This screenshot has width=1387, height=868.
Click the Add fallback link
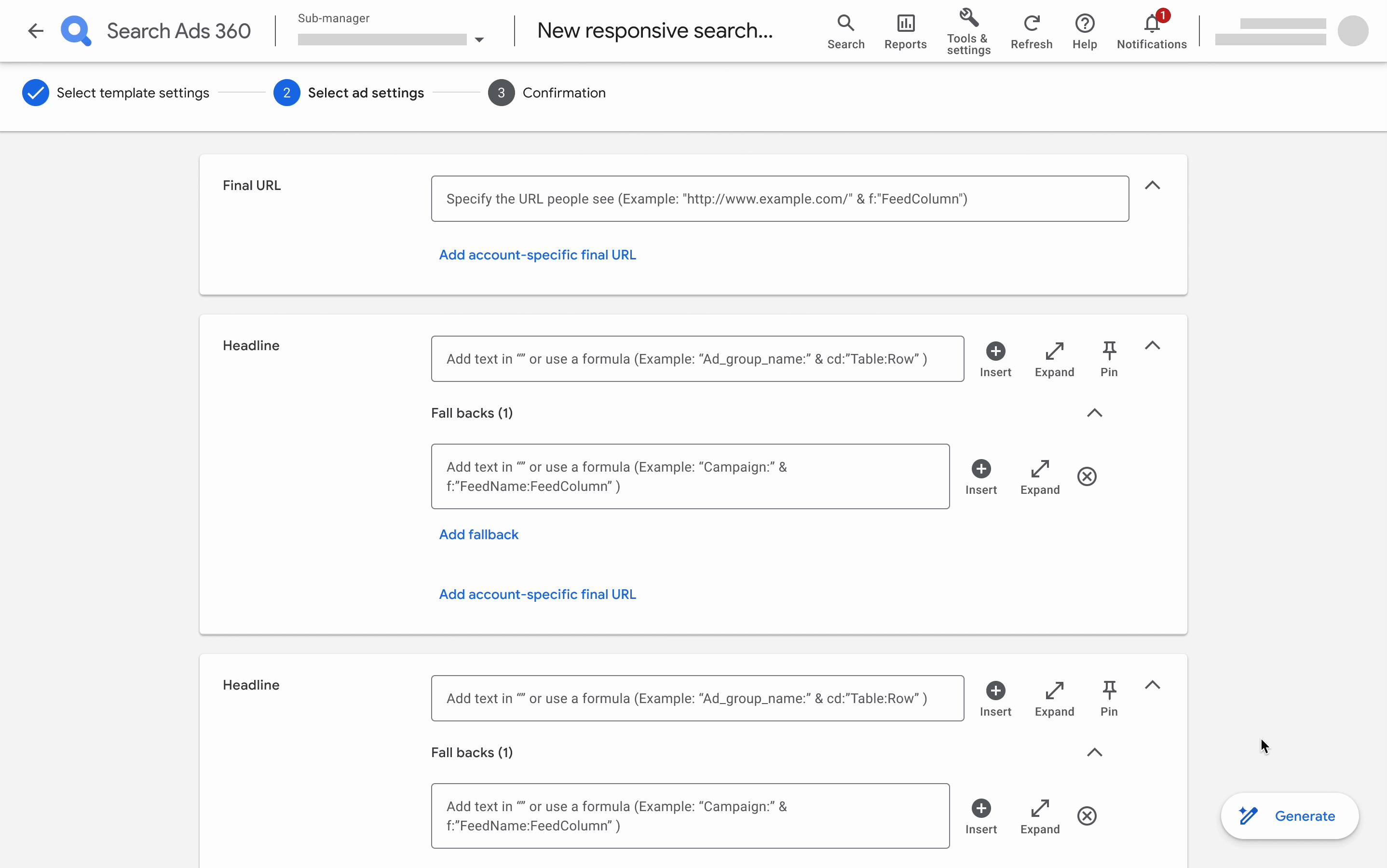pyautogui.click(x=478, y=534)
